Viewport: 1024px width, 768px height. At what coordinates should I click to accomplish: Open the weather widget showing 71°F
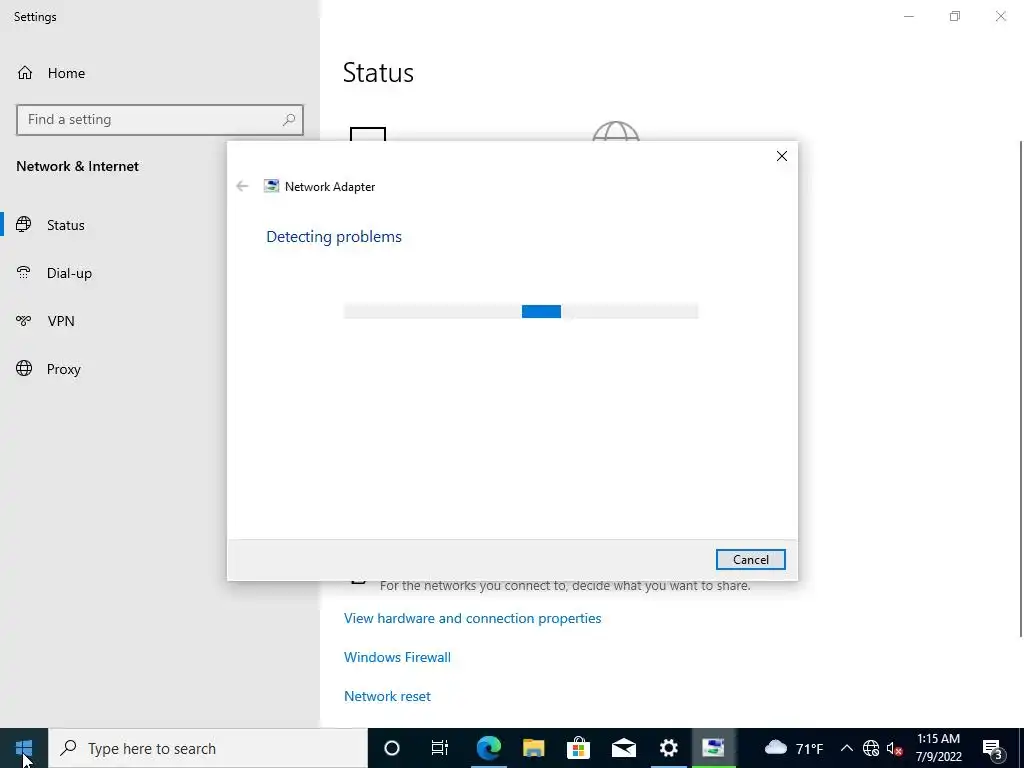tap(793, 748)
